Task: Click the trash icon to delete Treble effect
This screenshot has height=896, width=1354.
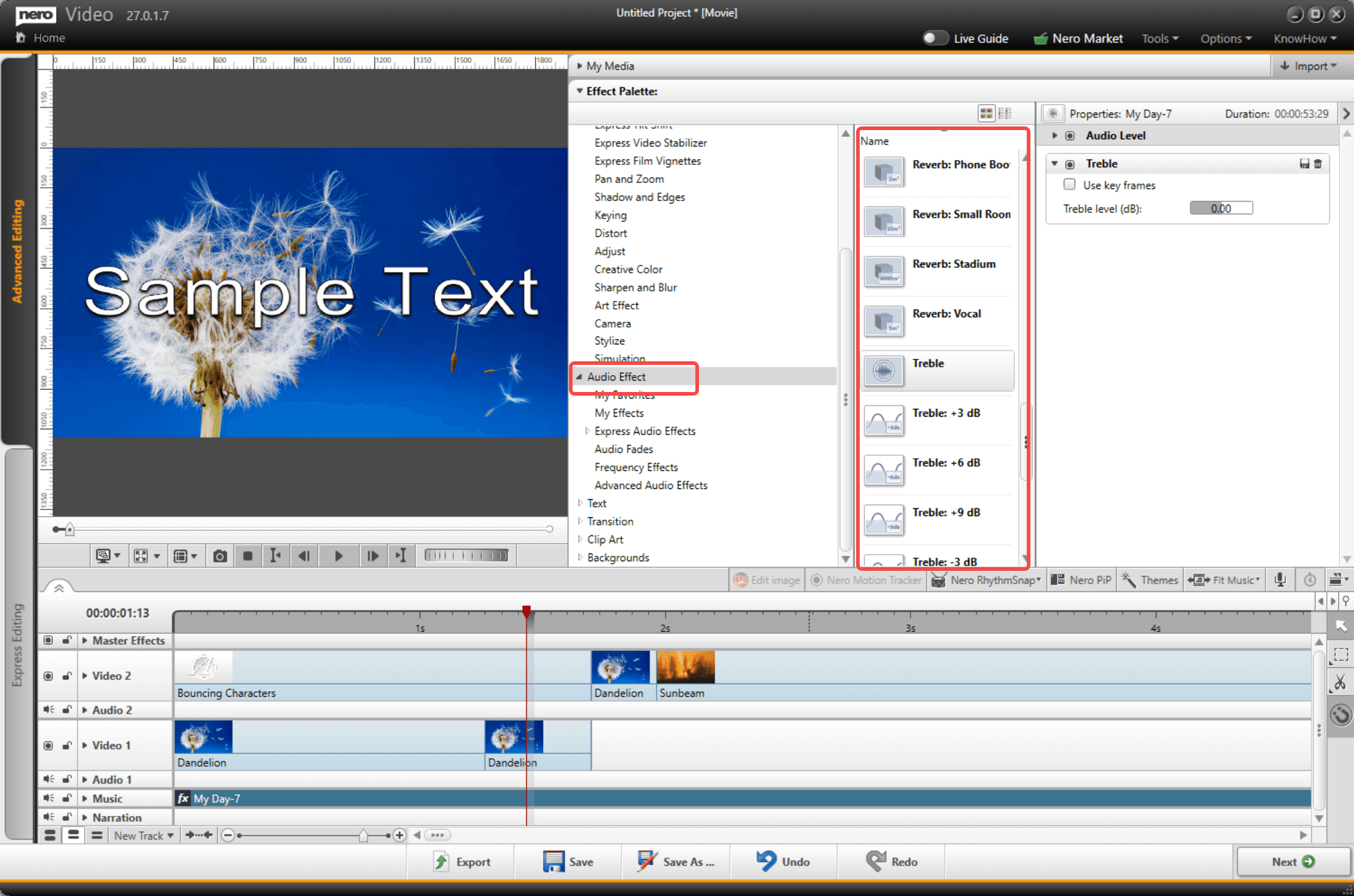Action: pos(1318,164)
